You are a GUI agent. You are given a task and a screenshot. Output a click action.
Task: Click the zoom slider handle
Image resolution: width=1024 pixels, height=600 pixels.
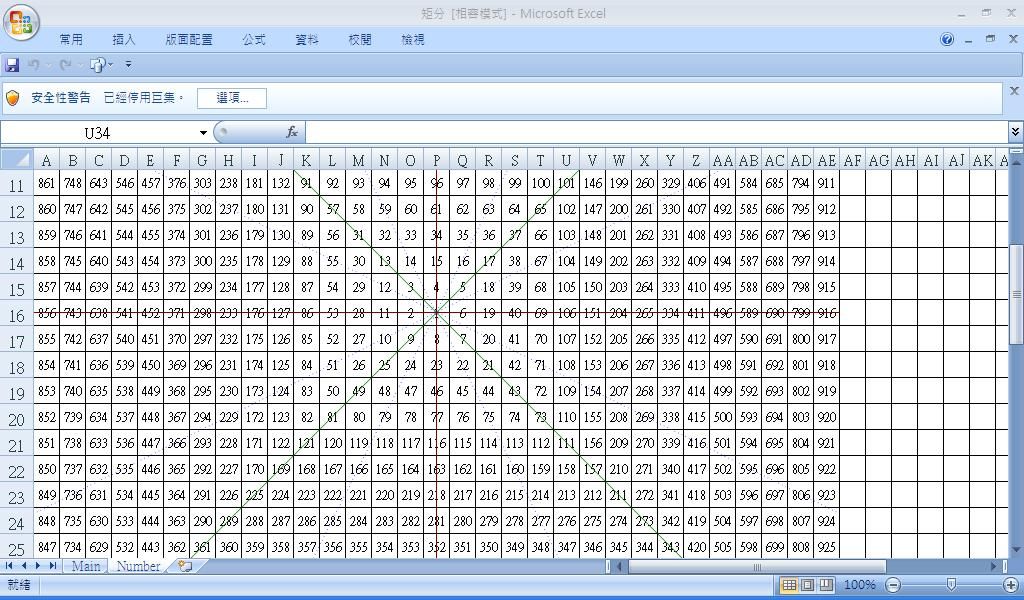952,585
